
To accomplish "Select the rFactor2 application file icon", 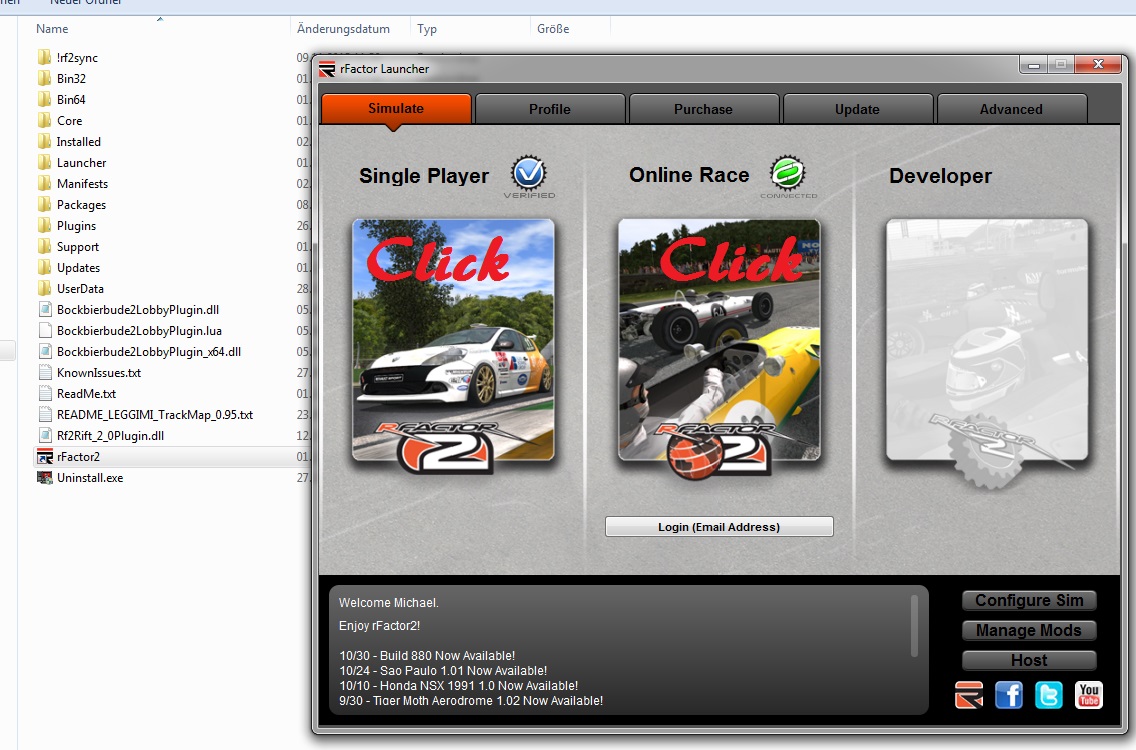I will click(44, 457).
